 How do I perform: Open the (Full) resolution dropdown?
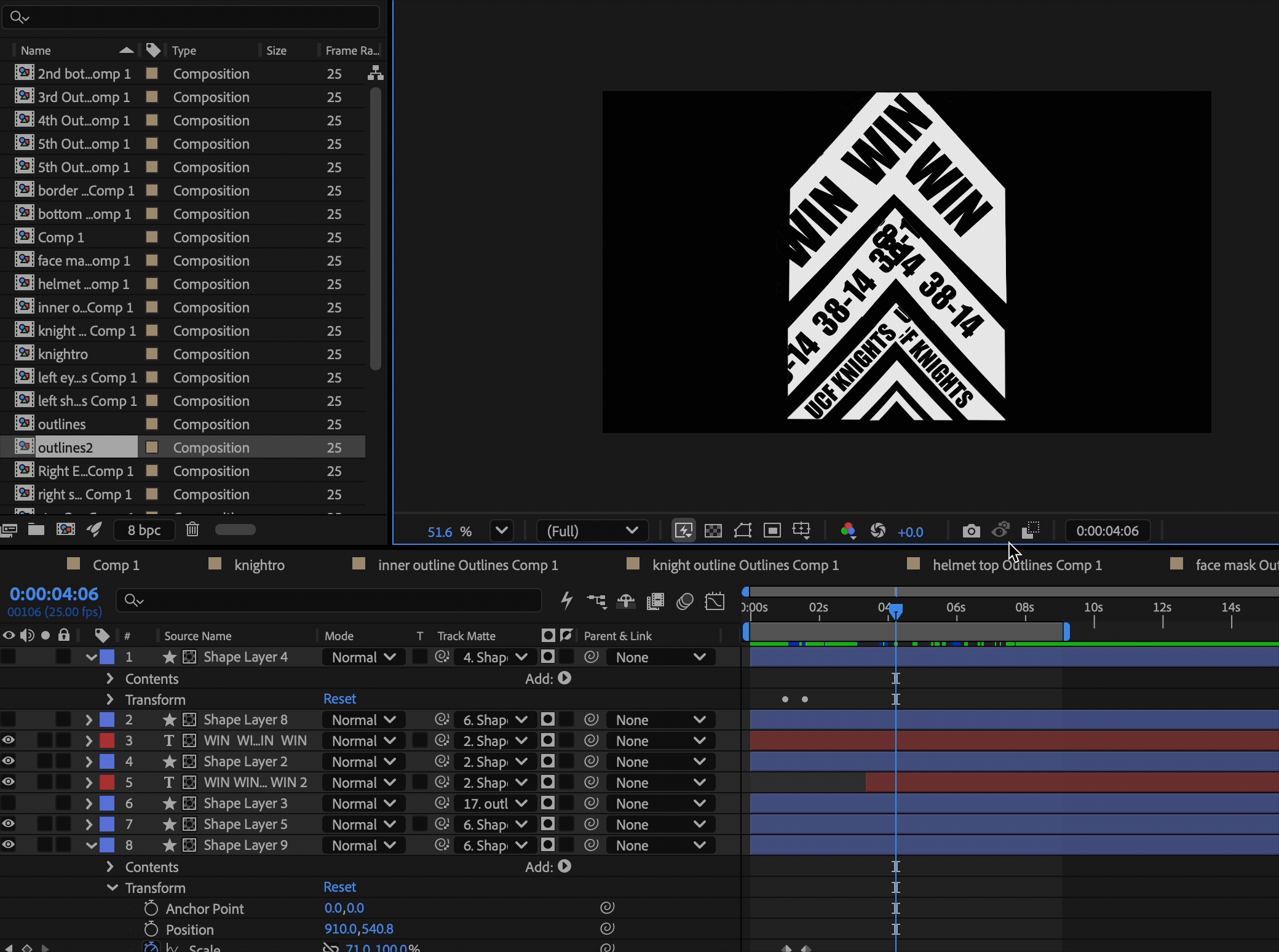pos(593,531)
